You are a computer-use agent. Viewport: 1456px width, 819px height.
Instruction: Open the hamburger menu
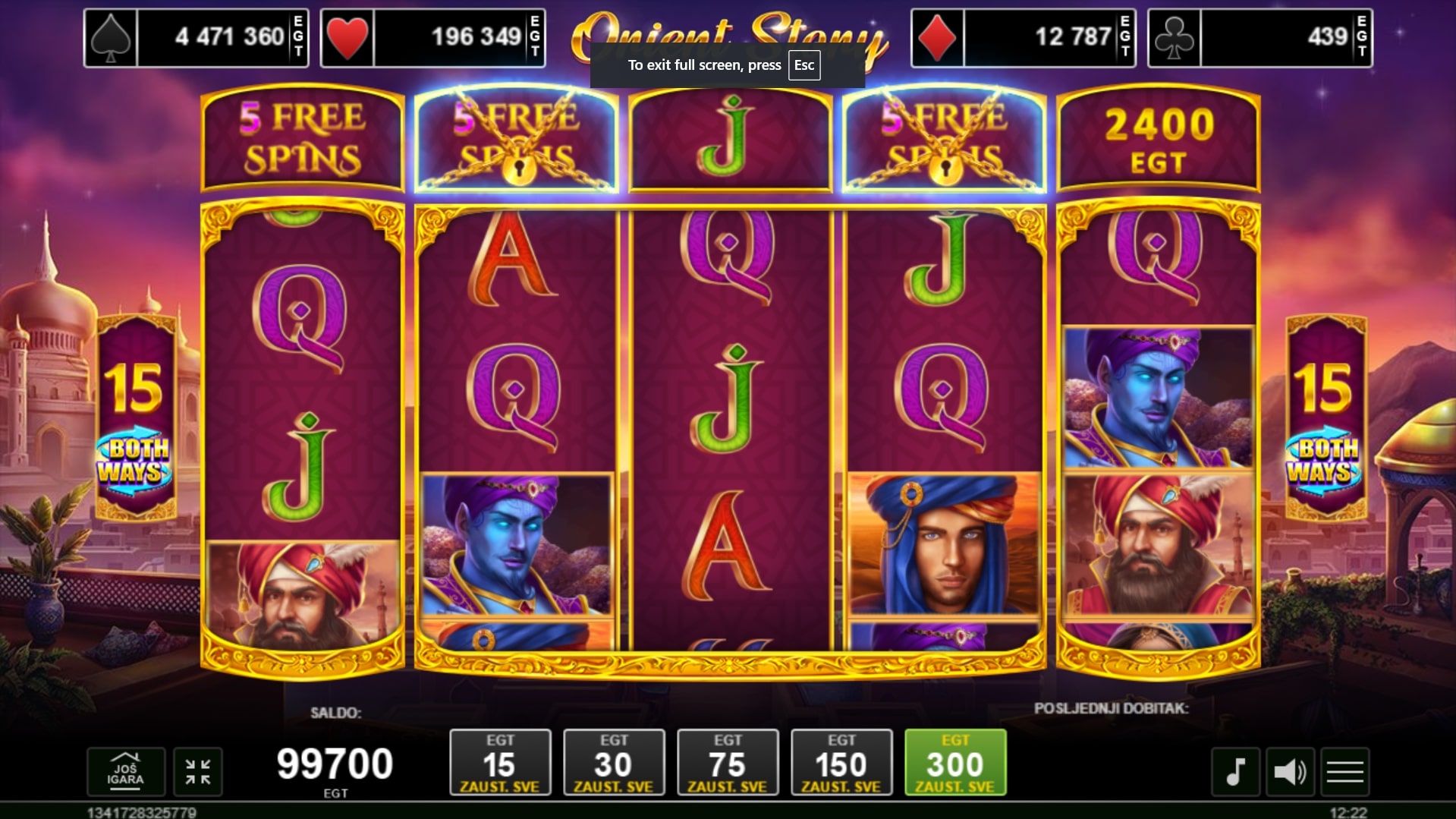tap(1344, 772)
